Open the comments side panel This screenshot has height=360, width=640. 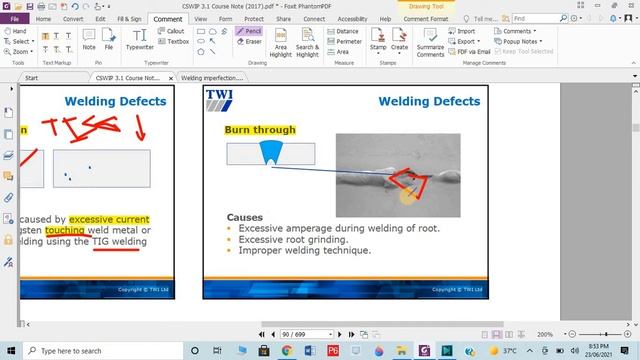pos(8,176)
